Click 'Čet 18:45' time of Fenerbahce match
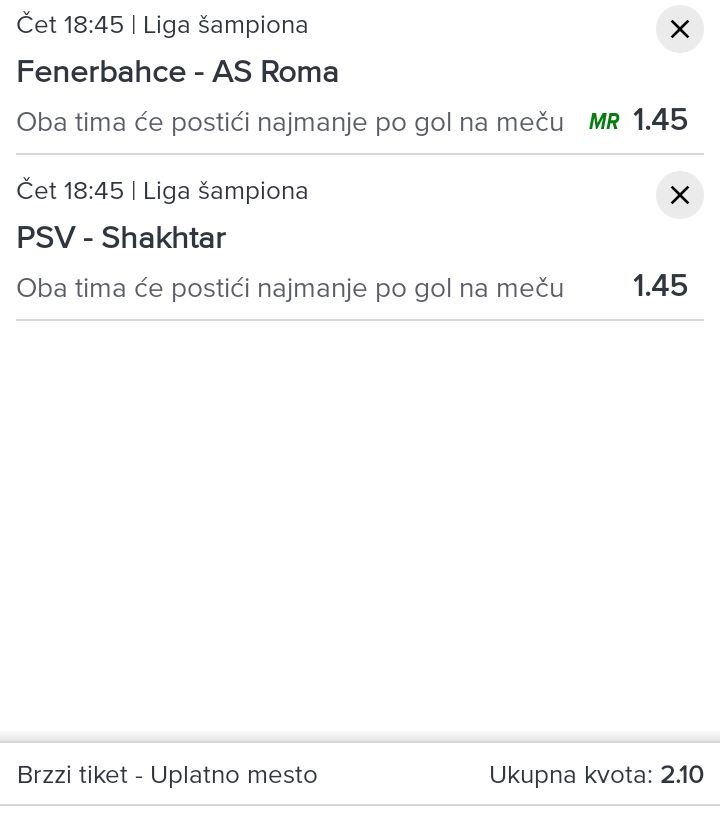 pyautogui.click(x=70, y=24)
